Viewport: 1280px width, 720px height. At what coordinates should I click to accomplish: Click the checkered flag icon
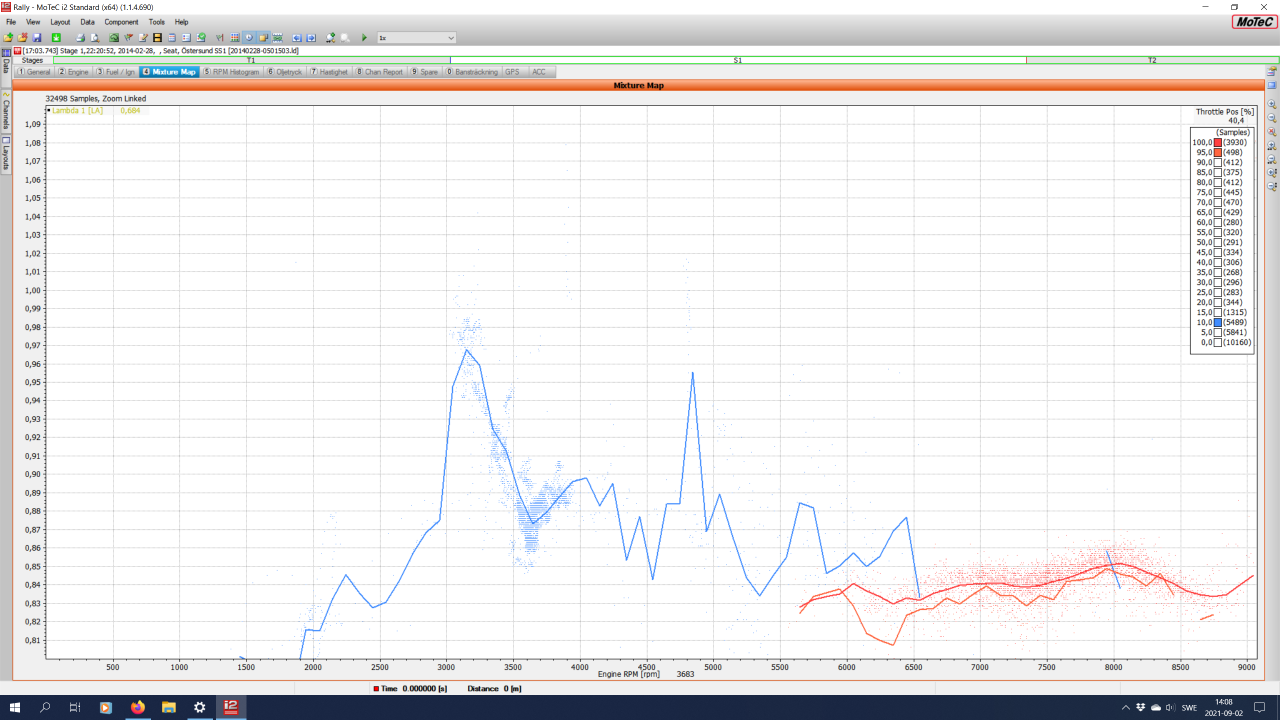coord(128,37)
